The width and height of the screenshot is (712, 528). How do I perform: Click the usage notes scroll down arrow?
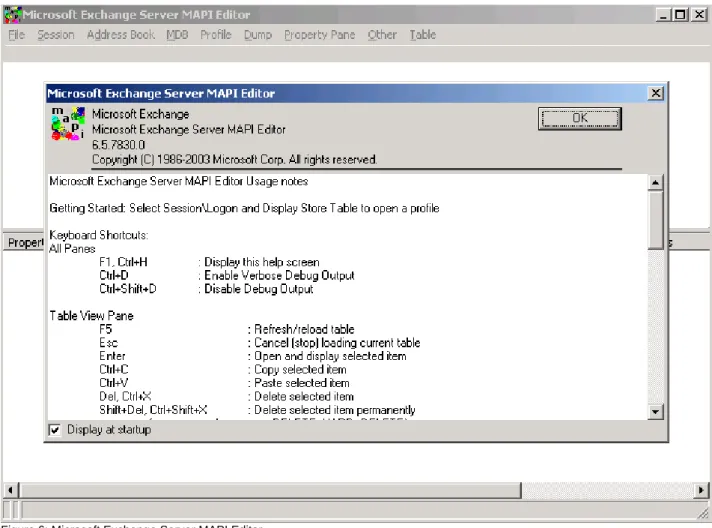(655, 412)
